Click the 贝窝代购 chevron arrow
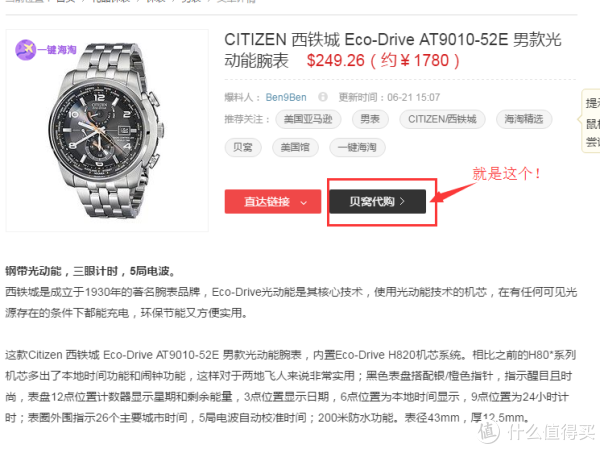 click(402, 201)
